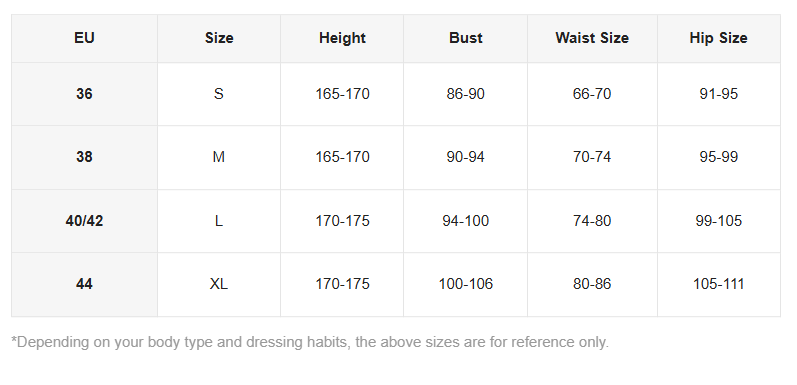The height and width of the screenshot is (385, 797).
Task: Click the 94-100 bust cell
Action: click(466, 221)
